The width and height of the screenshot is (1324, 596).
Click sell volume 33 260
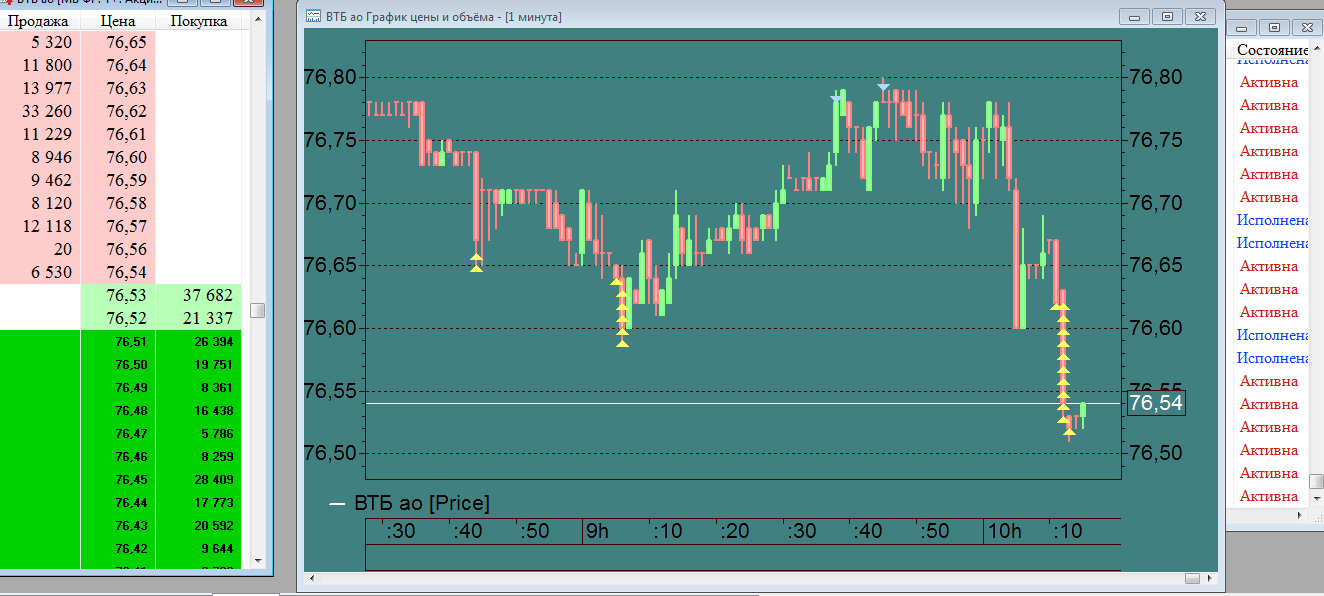(x=47, y=111)
